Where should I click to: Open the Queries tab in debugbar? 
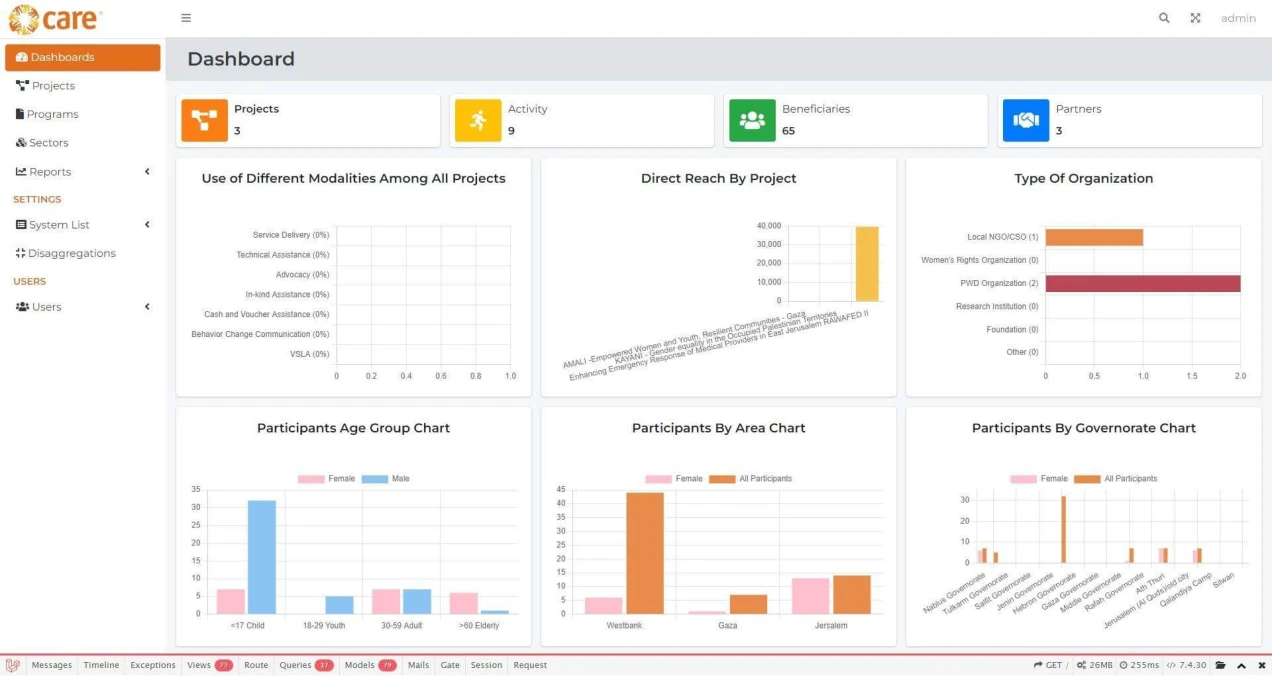(x=305, y=665)
